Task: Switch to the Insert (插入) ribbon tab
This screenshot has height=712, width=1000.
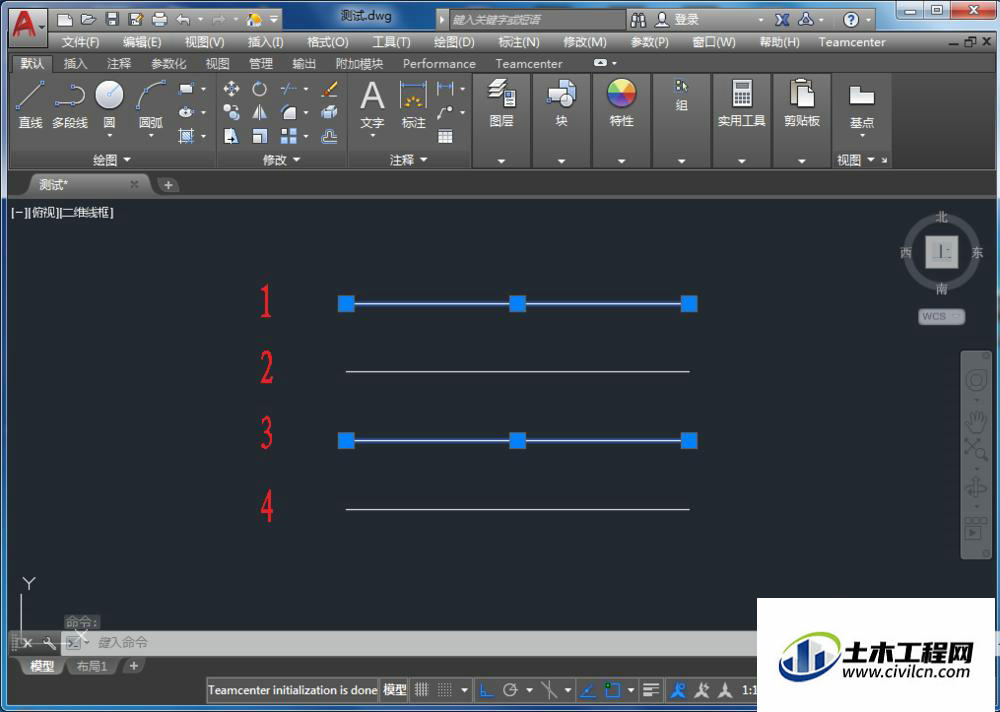Action: [x=75, y=64]
